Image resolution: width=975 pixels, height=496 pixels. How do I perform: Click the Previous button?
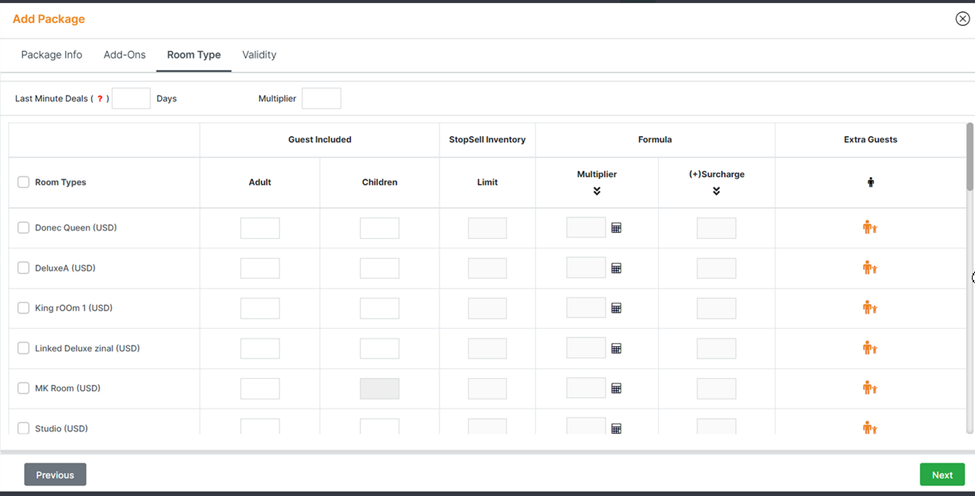(x=55, y=475)
